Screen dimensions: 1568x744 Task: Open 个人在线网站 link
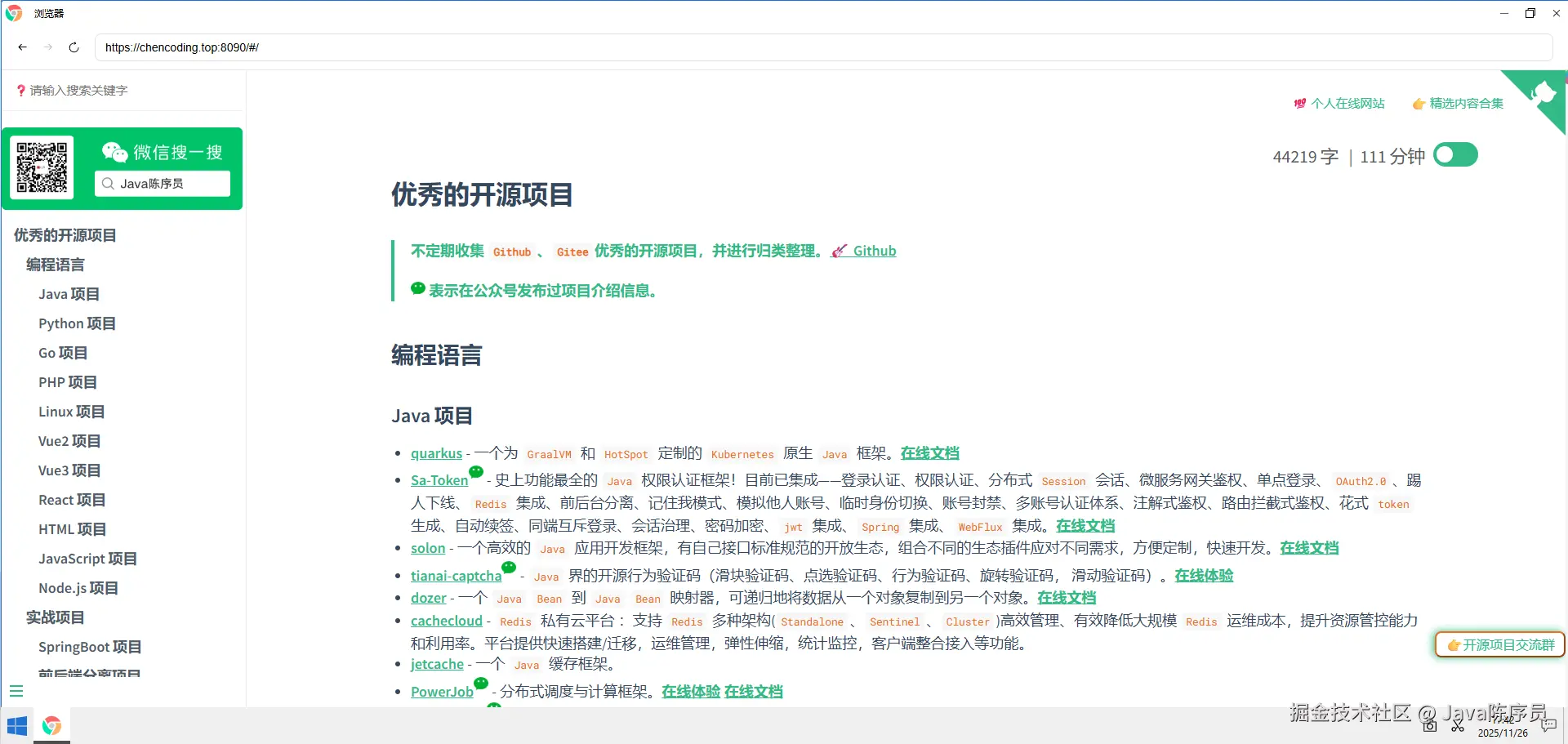coord(1339,104)
